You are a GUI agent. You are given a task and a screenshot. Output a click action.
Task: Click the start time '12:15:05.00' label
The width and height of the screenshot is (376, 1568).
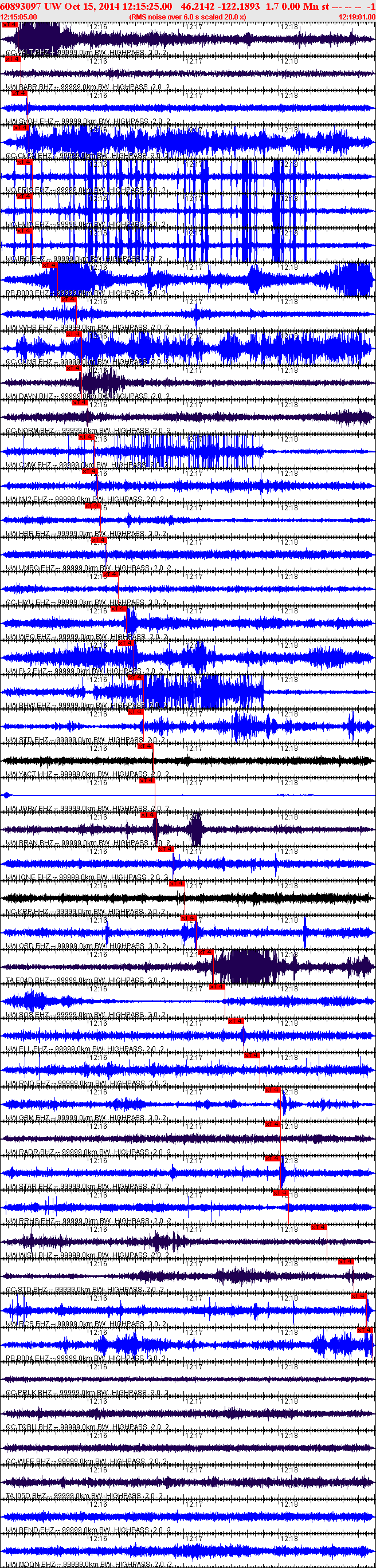[x=18, y=17]
